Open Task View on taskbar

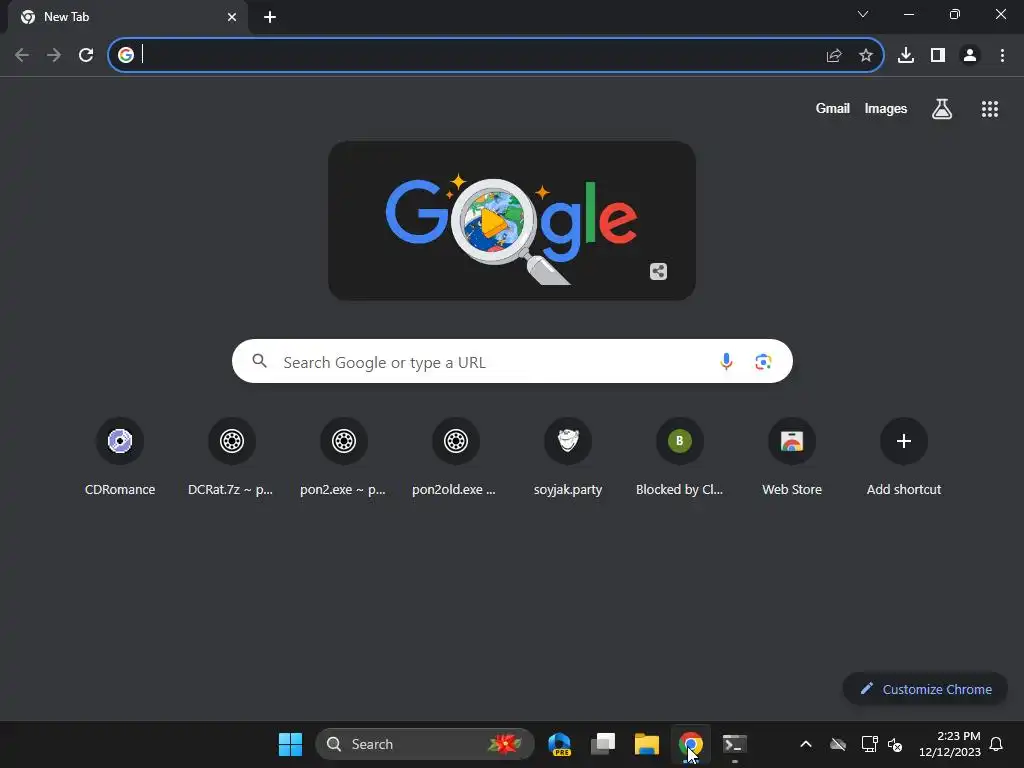coord(603,744)
